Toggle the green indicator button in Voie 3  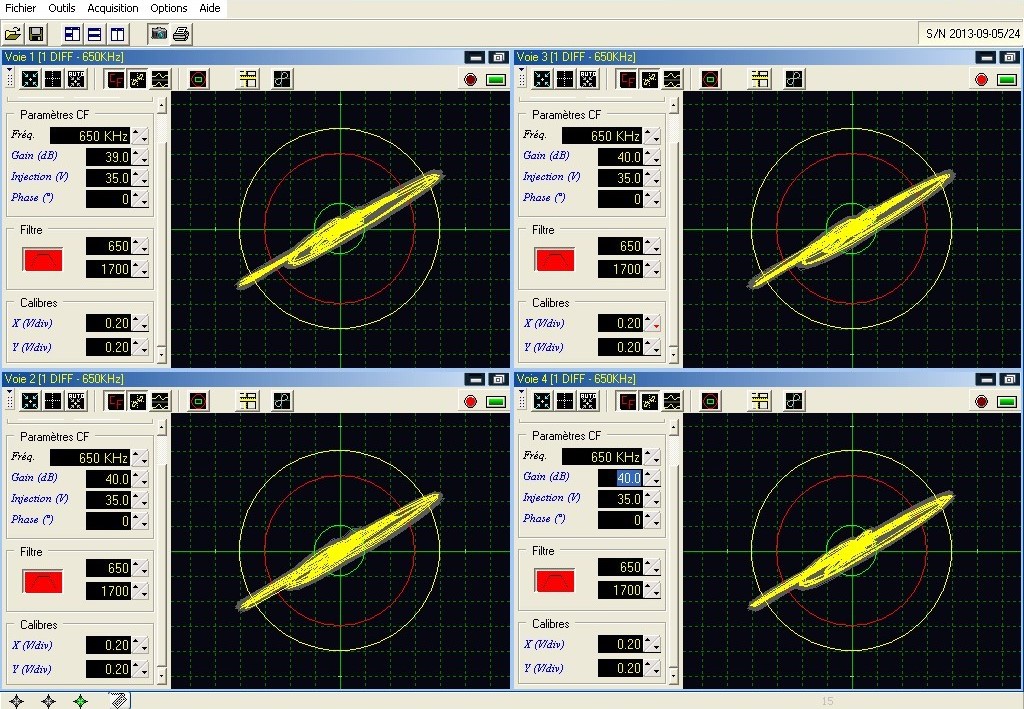[x=1007, y=80]
